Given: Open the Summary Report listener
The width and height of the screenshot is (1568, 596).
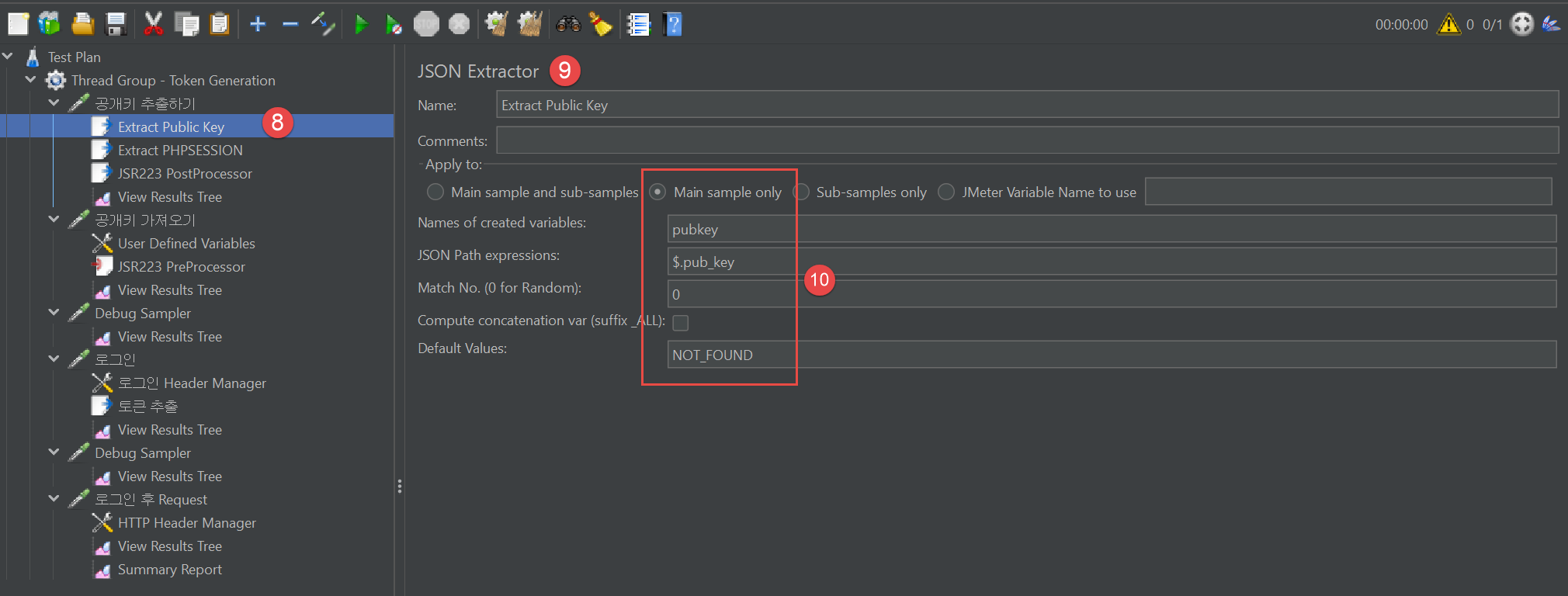Looking at the screenshot, I should pyautogui.click(x=169, y=569).
